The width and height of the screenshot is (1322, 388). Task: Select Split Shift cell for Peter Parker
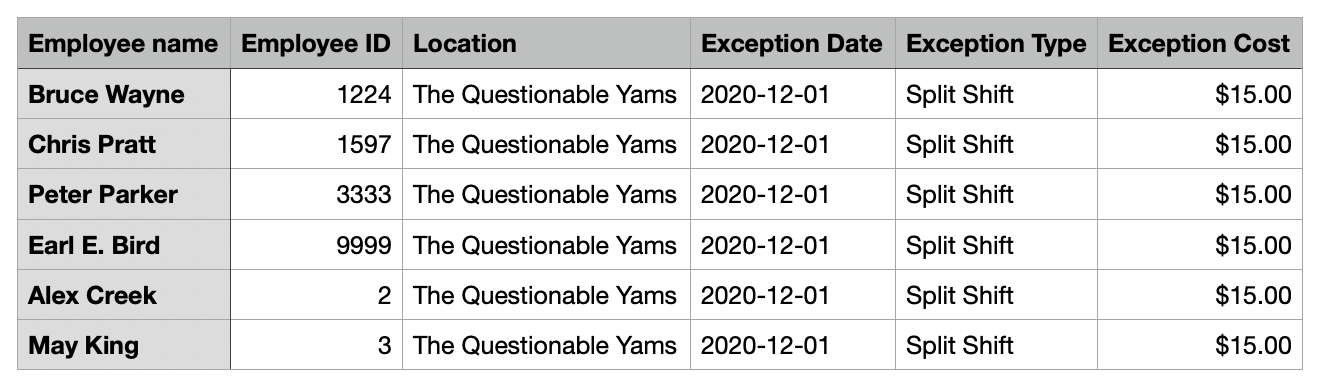point(996,194)
